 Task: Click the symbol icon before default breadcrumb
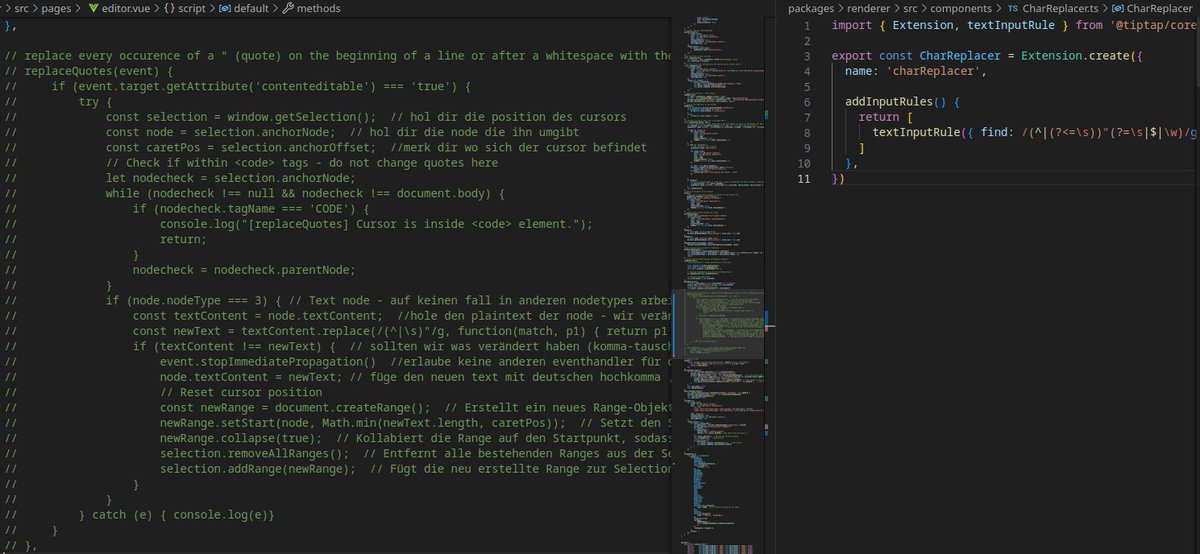225,8
